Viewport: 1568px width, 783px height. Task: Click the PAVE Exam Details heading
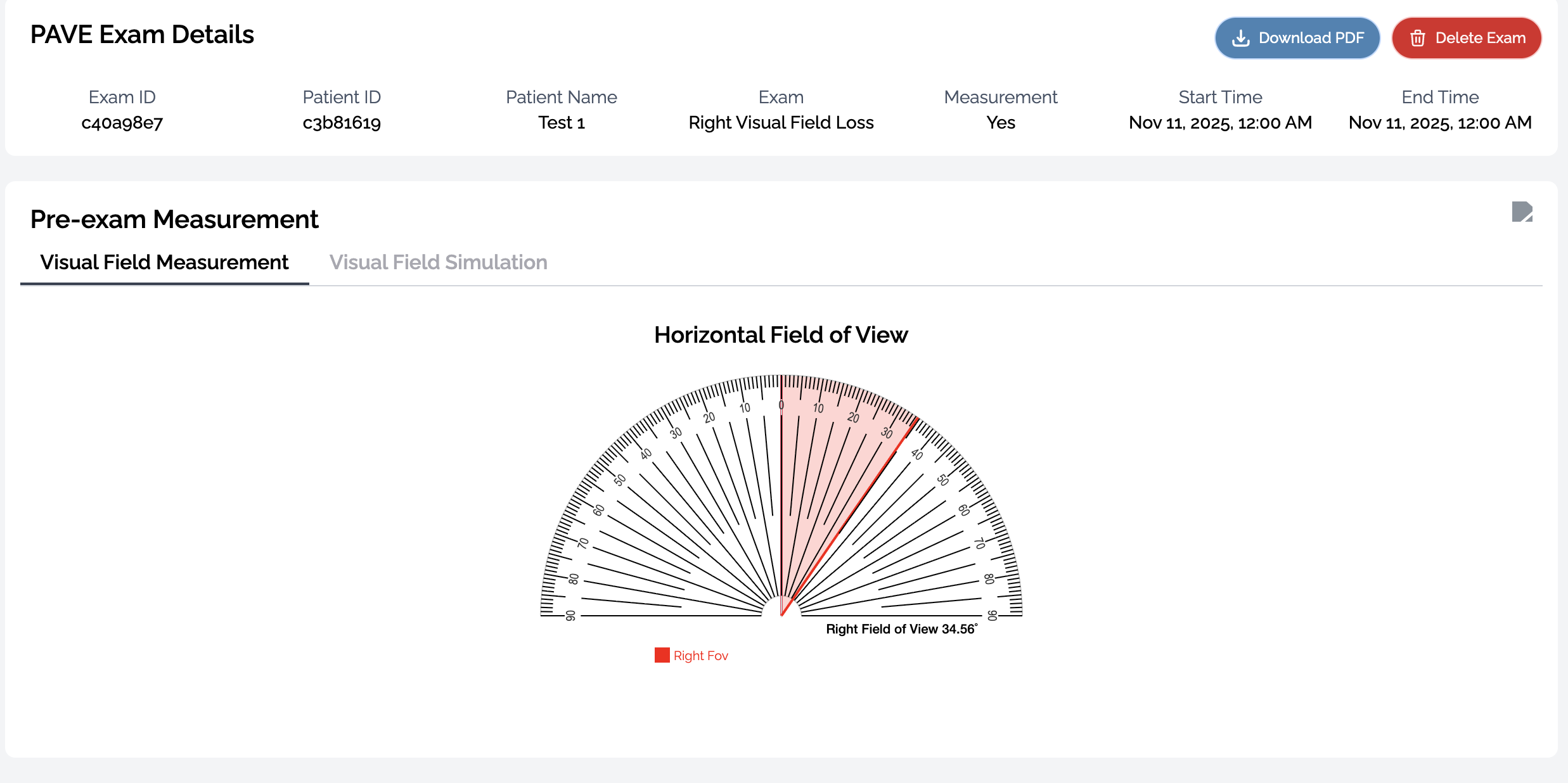[x=142, y=35]
